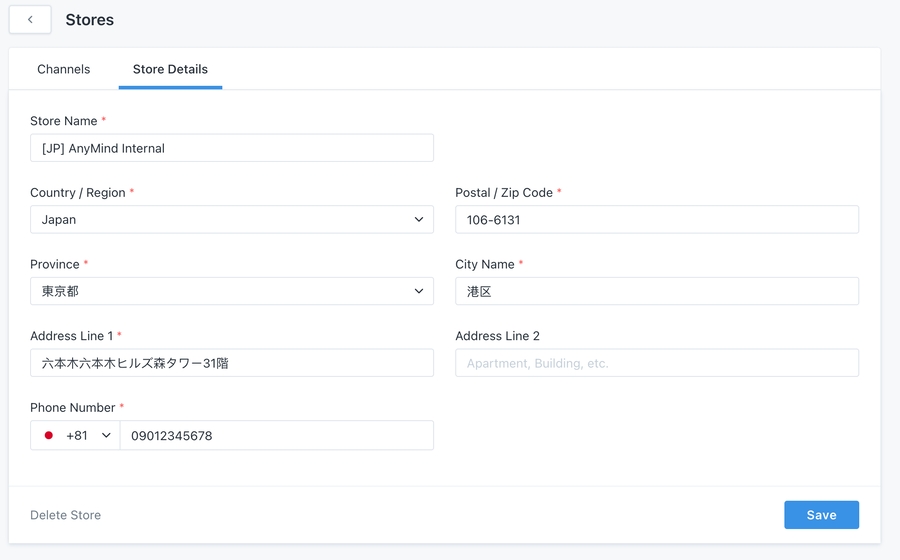The width and height of the screenshot is (900, 560).
Task: Click the Address Line 1 input box
Action: pyautogui.click(x=232, y=363)
